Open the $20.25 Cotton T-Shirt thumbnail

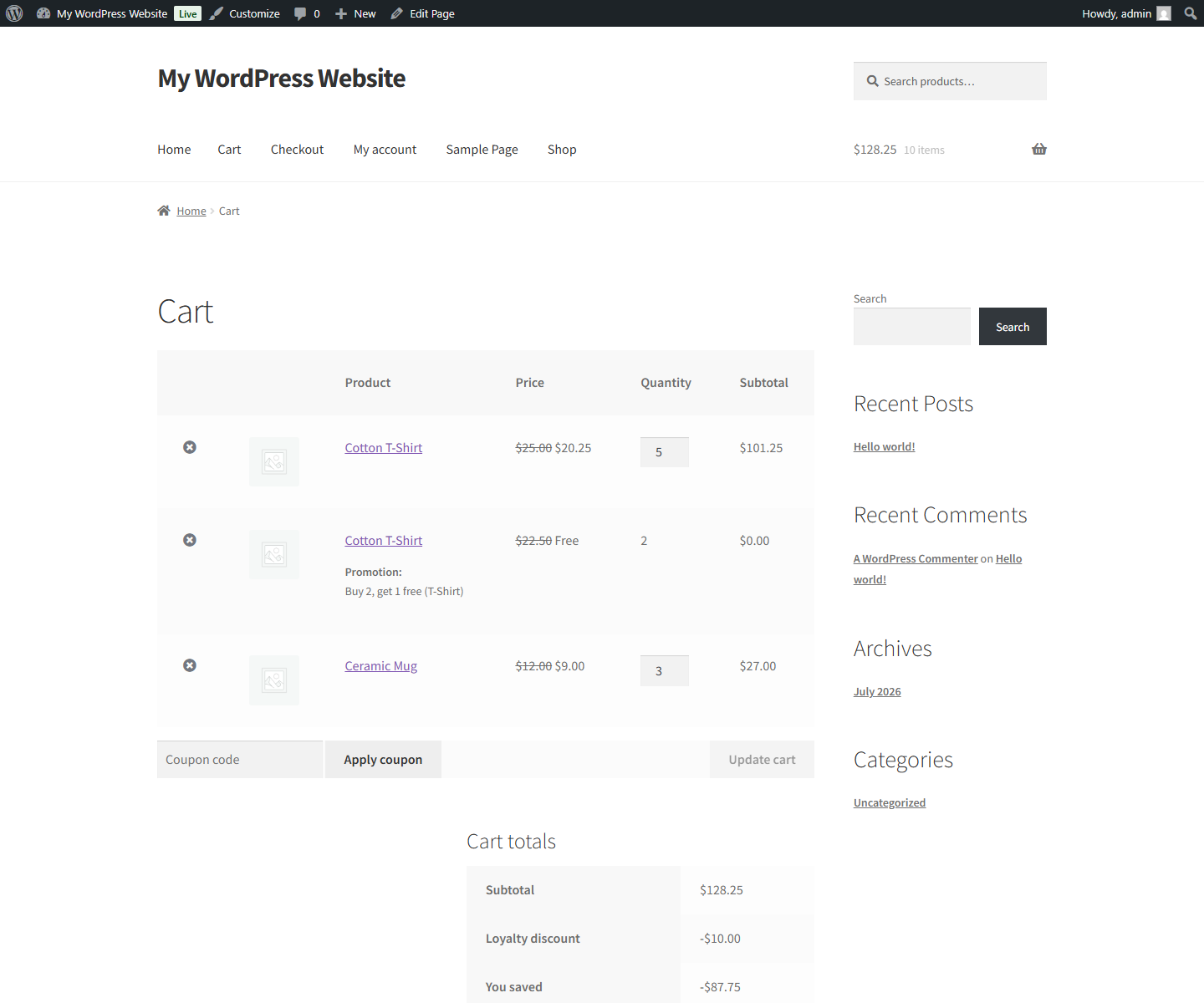point(274,461)
